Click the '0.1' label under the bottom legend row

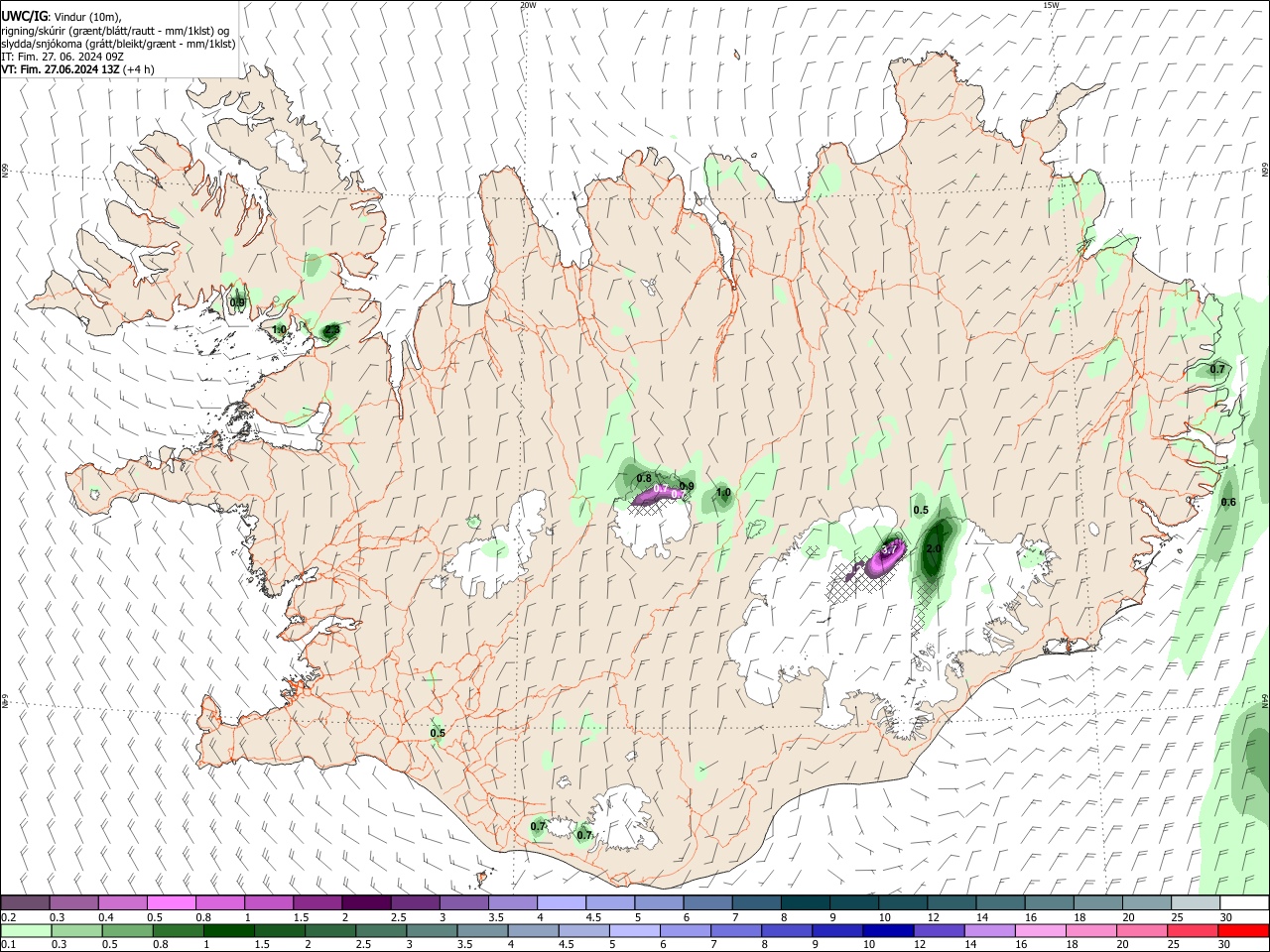[x=8, y=945]
